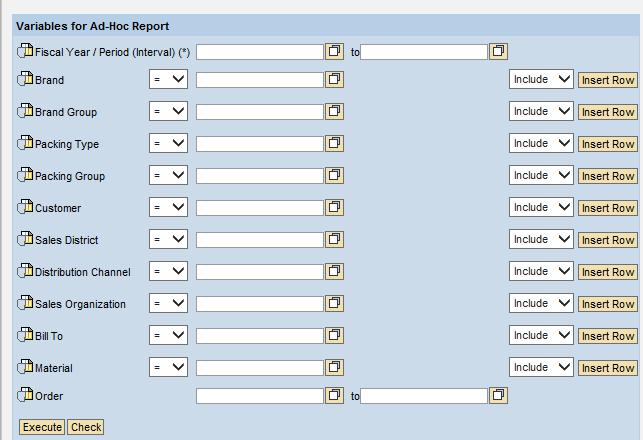Open value help for Sales District field
Viewport: 643px width, 440px height.
pyautogui.click(x=334, y=239)
